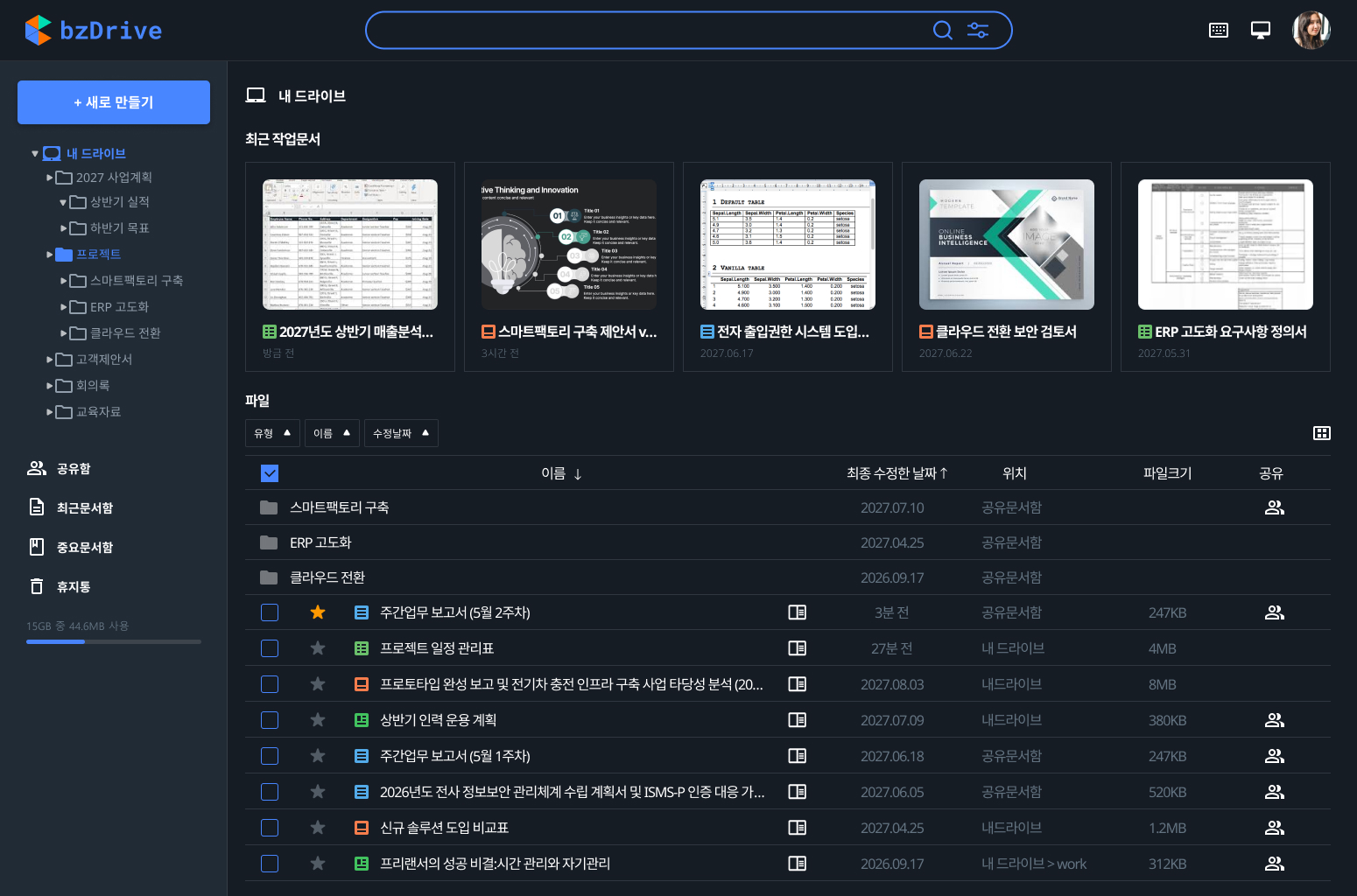Check the box for 2026년도 전사 정보보안 file
This screenshot has width=1357, height=896.
coord(270,792)
